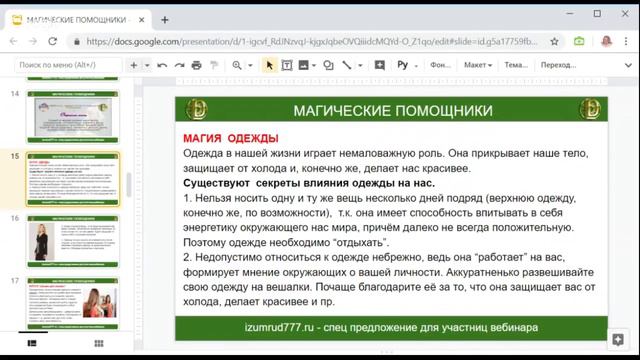Viewport: 640px width, 360px height.
Task: Click the menu search field
Action: [x=68, y=65]
